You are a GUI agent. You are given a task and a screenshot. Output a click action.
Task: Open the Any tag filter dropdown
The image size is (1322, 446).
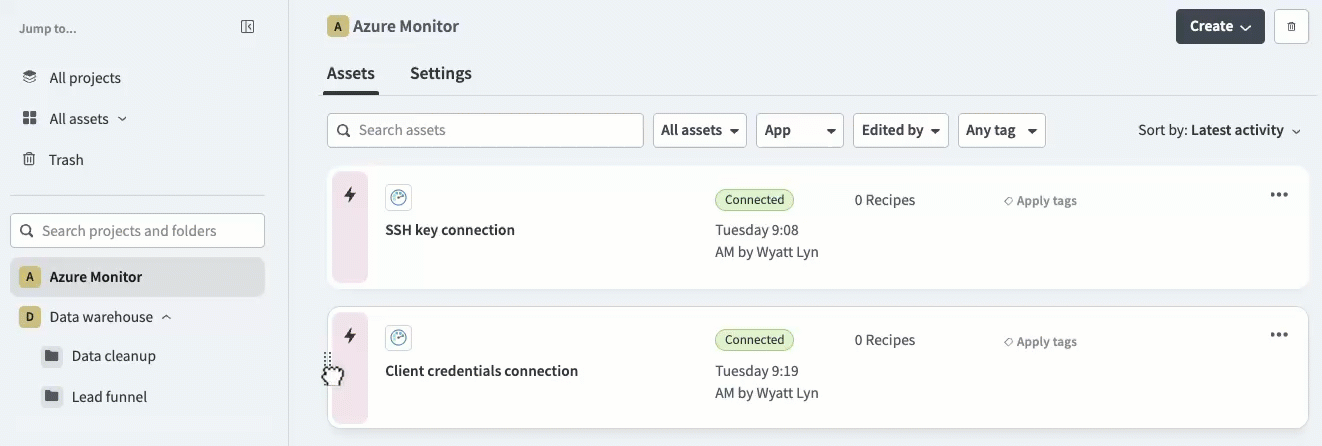(1002, 130)
